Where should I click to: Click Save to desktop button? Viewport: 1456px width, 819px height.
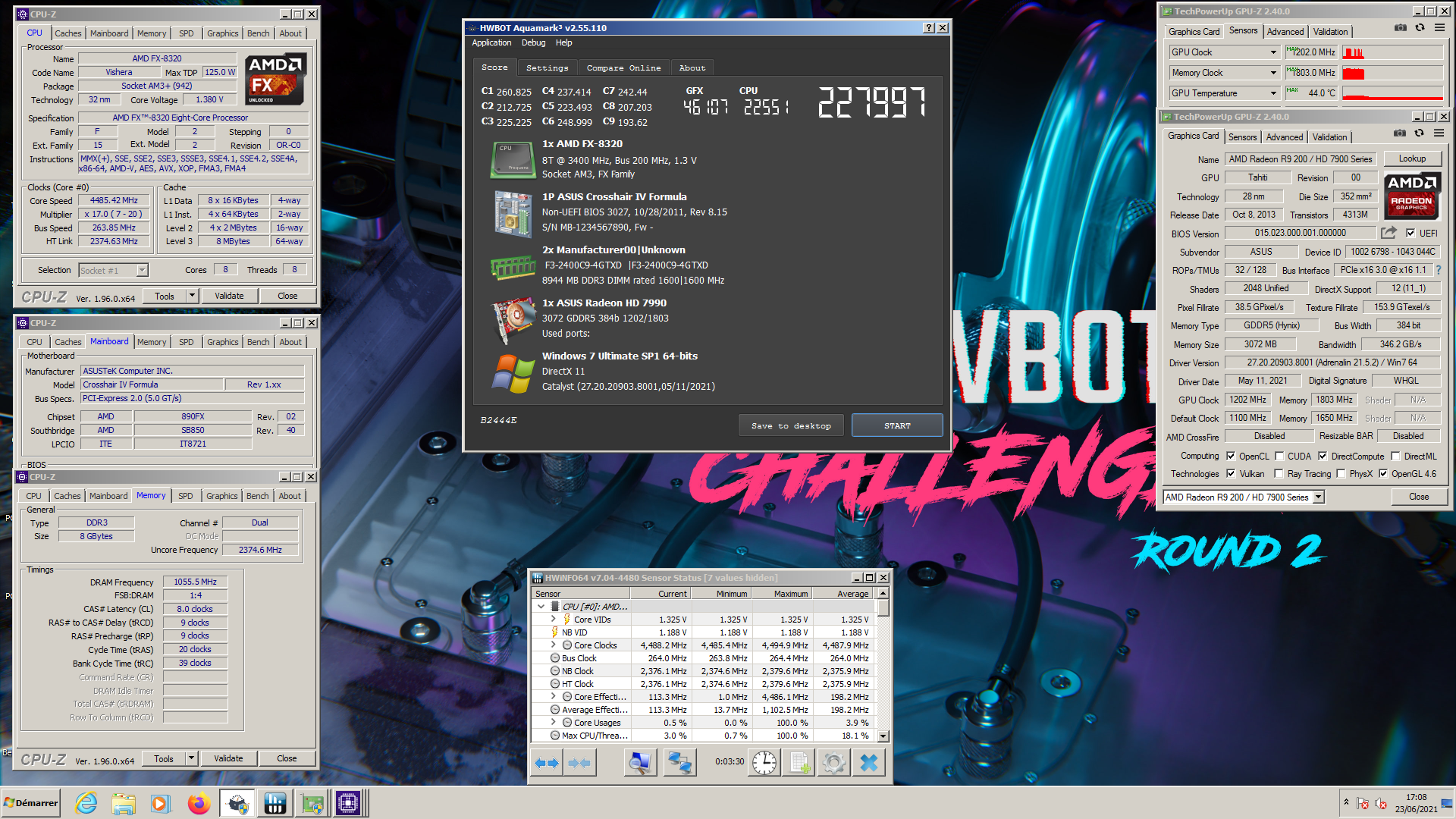(x=791, y=425)
